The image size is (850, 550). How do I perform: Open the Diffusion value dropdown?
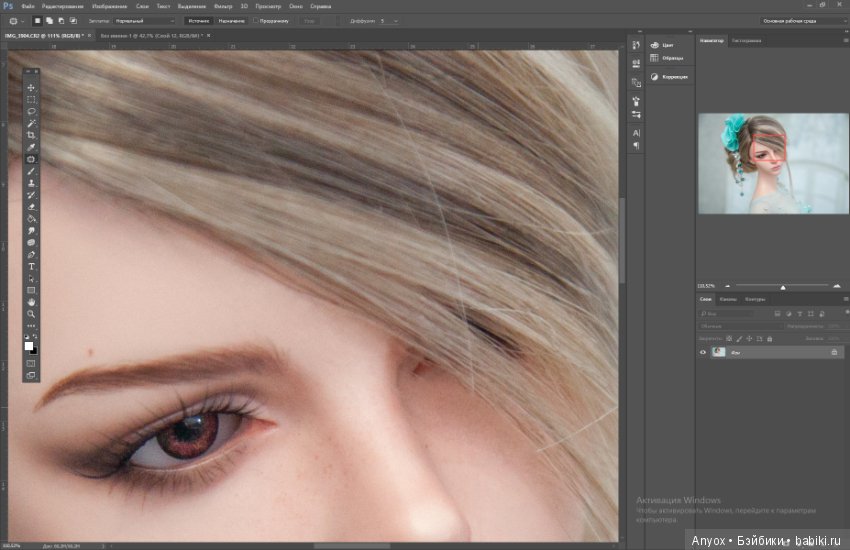click(395, 21)
